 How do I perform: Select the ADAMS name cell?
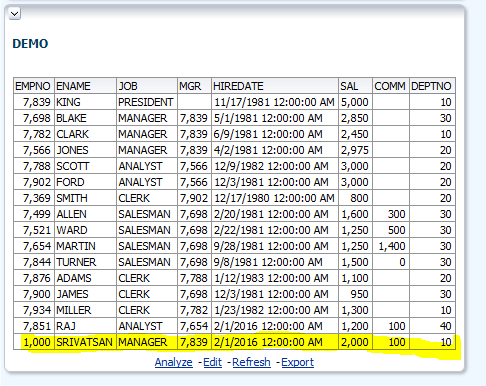pos(85,278)
